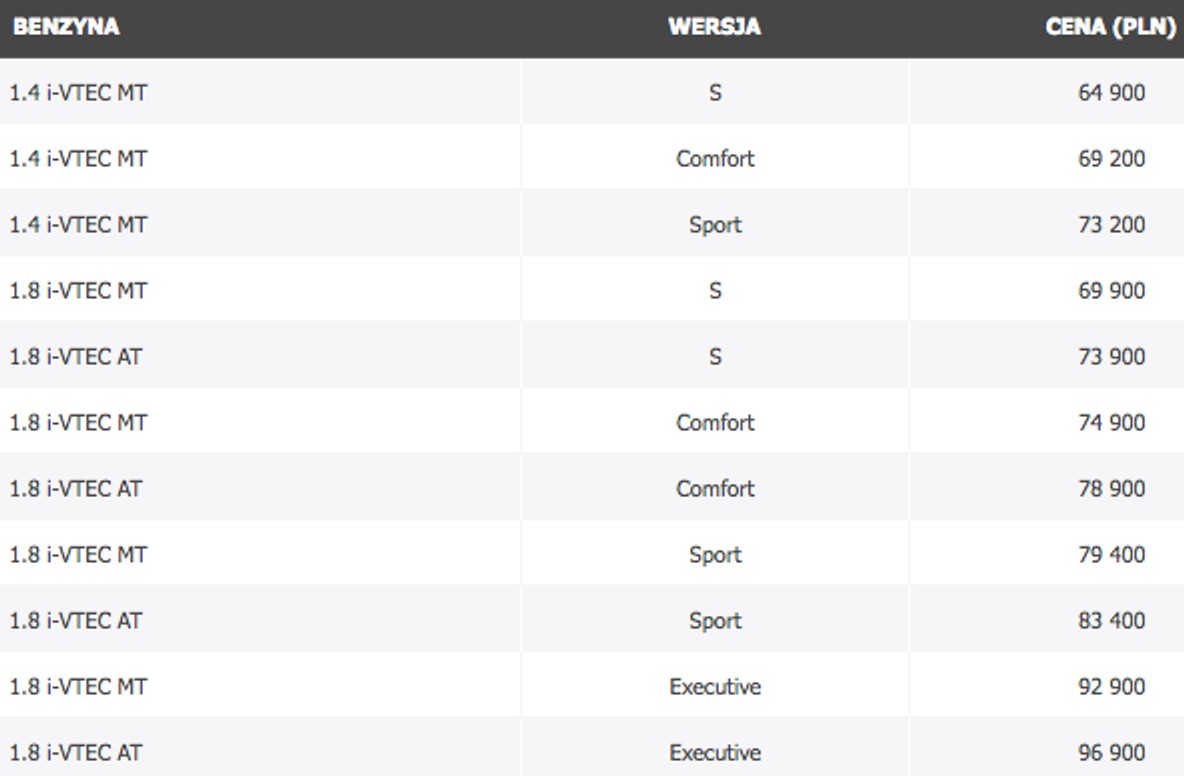Click the CENA (PLN) column header
Image resolution: width=1184 pixels, height=776 pixels.
pyautogui.click(x=1111, y=27)
